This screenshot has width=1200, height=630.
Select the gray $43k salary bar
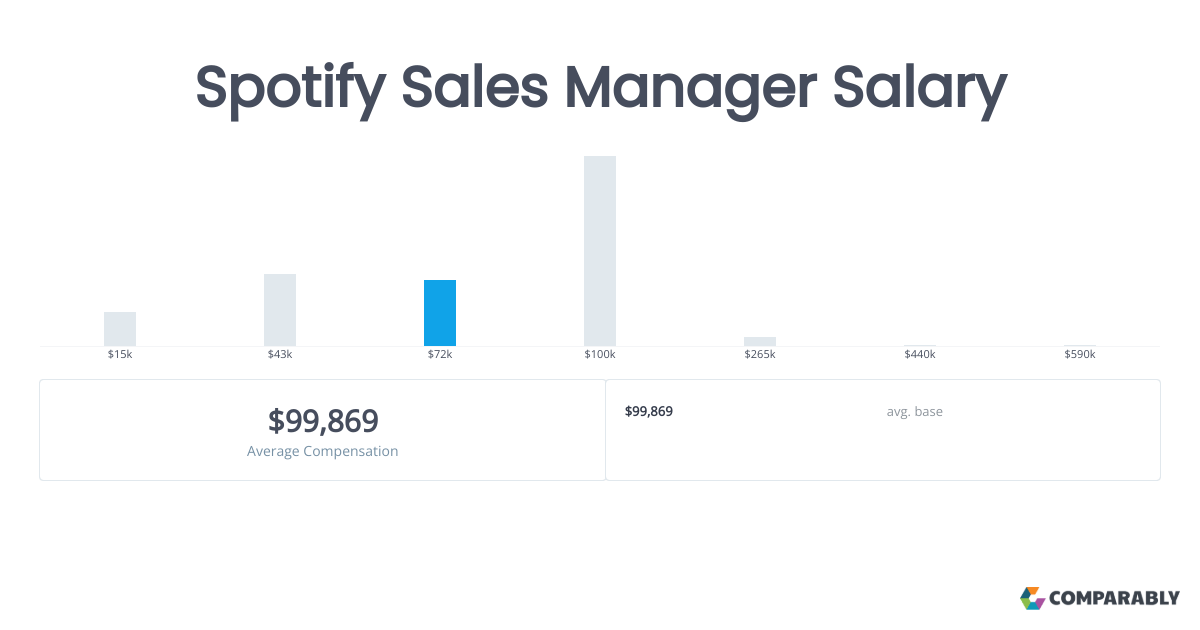pos(280,310)
